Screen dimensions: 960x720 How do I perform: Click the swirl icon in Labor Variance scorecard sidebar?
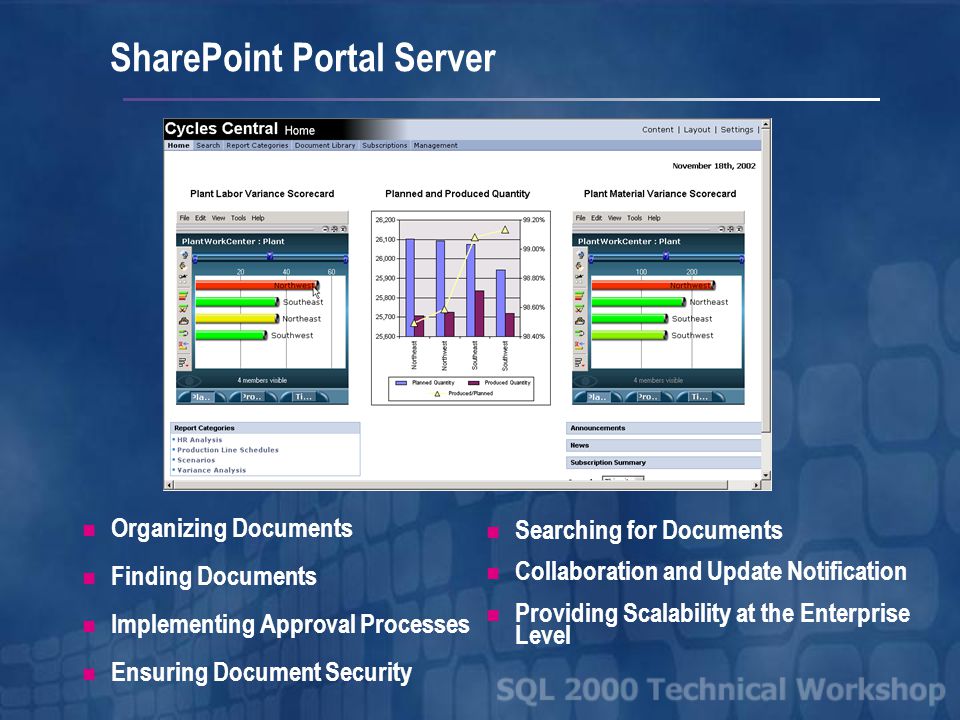(183, 266)
